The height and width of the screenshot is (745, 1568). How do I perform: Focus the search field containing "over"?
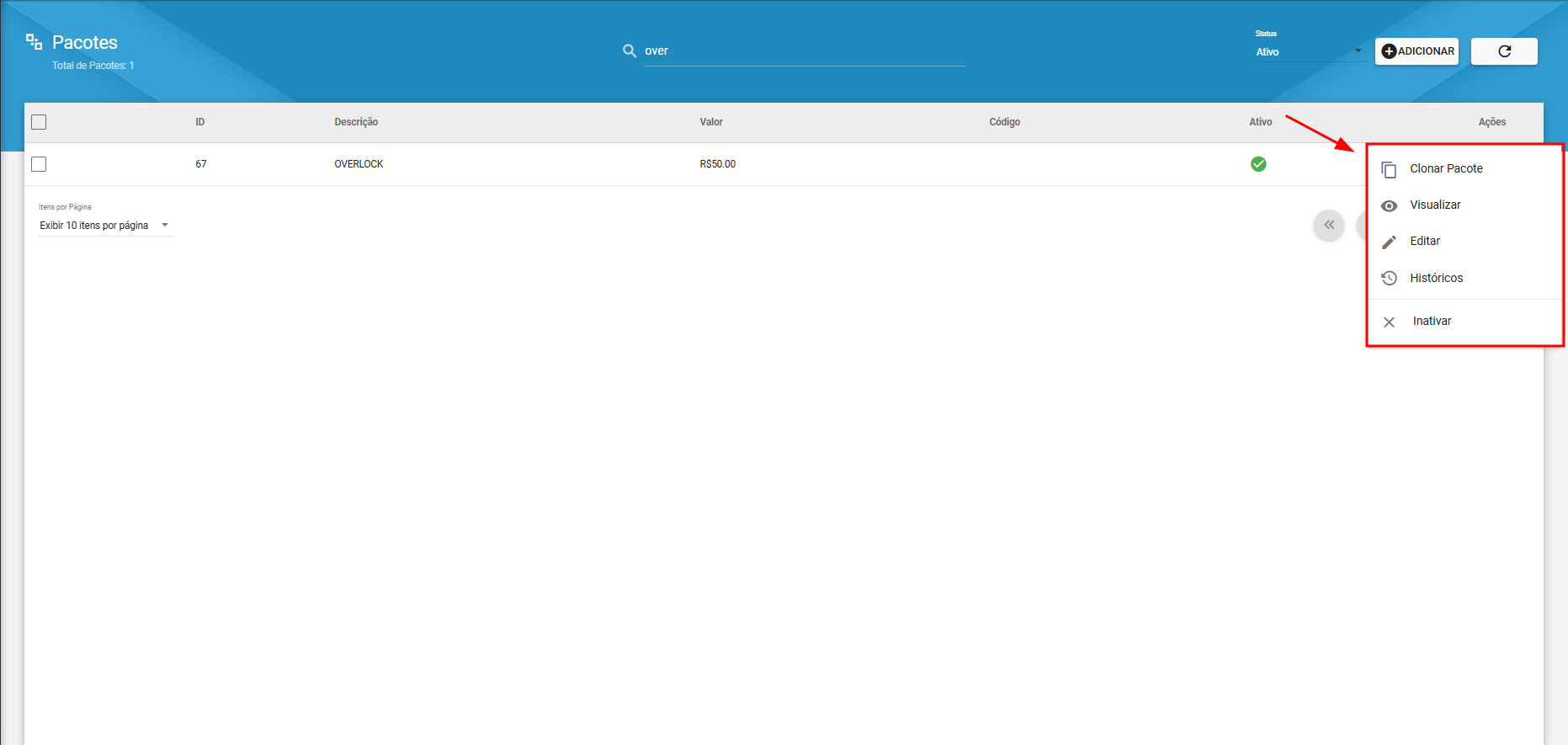(x=805, y=51)
